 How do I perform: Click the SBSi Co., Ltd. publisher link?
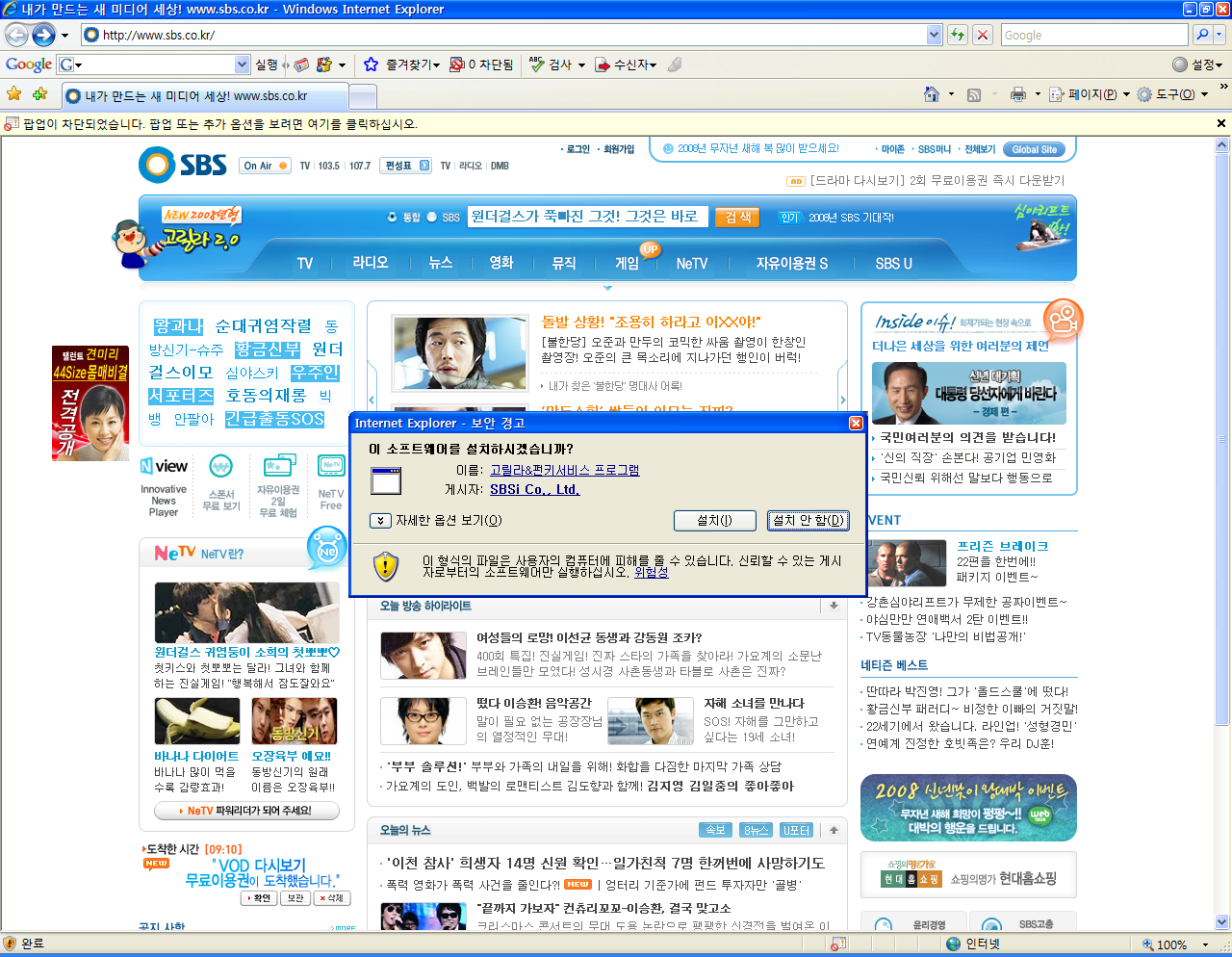click(x=534, y=489)
